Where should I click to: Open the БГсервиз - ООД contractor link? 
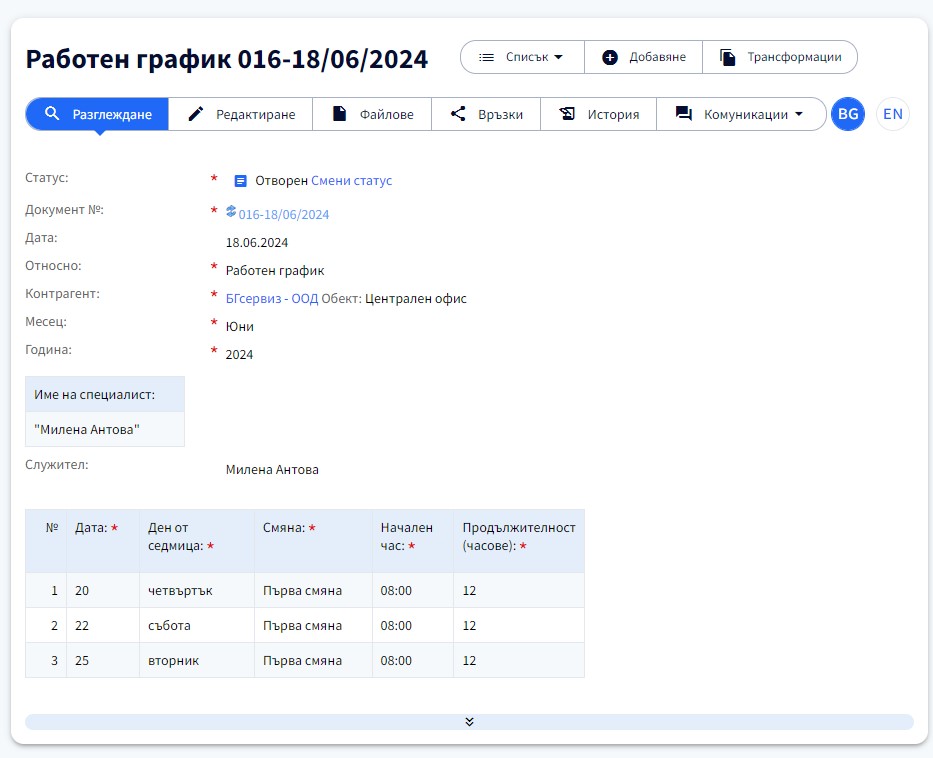pos(272,299)
